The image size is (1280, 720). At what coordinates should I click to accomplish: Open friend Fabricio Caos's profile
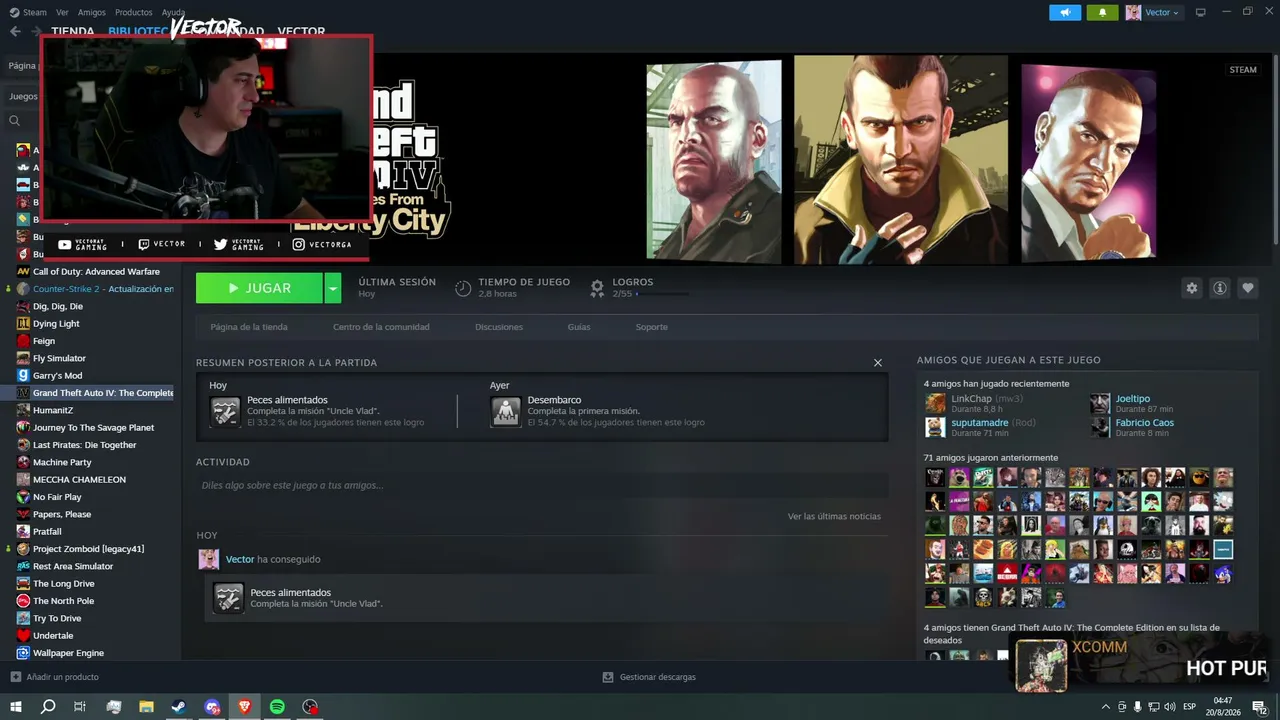[1145, 423]
